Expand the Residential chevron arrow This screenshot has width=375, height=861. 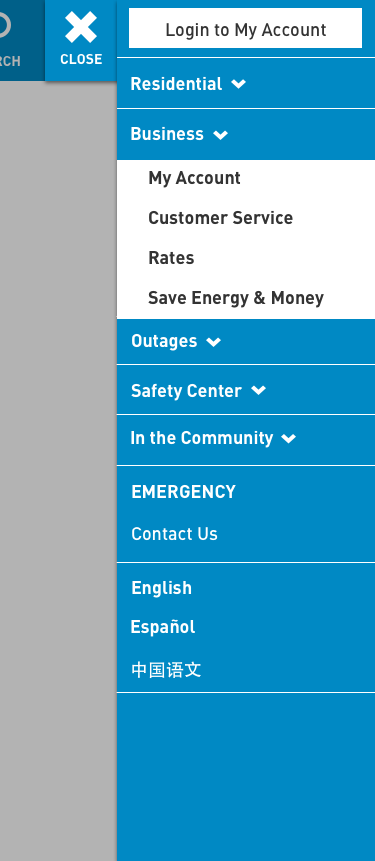point(239,84)
